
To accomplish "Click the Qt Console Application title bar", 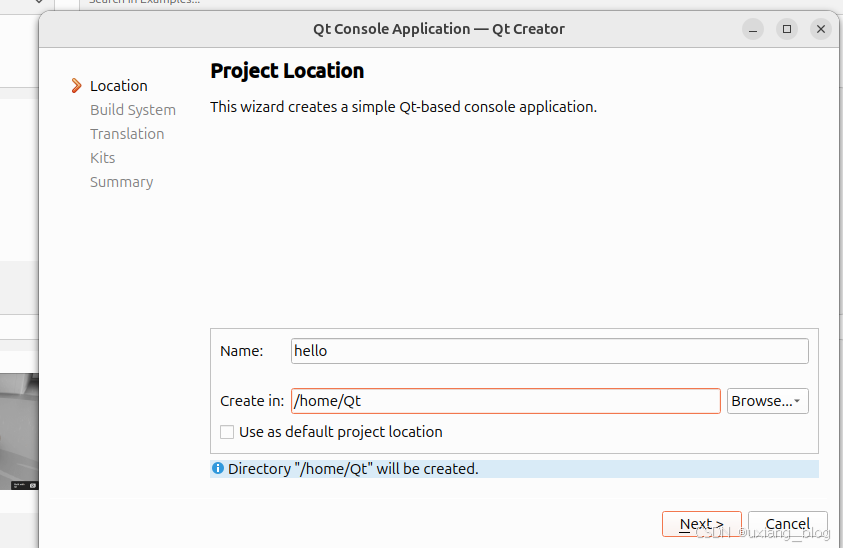I will point(439,29).
